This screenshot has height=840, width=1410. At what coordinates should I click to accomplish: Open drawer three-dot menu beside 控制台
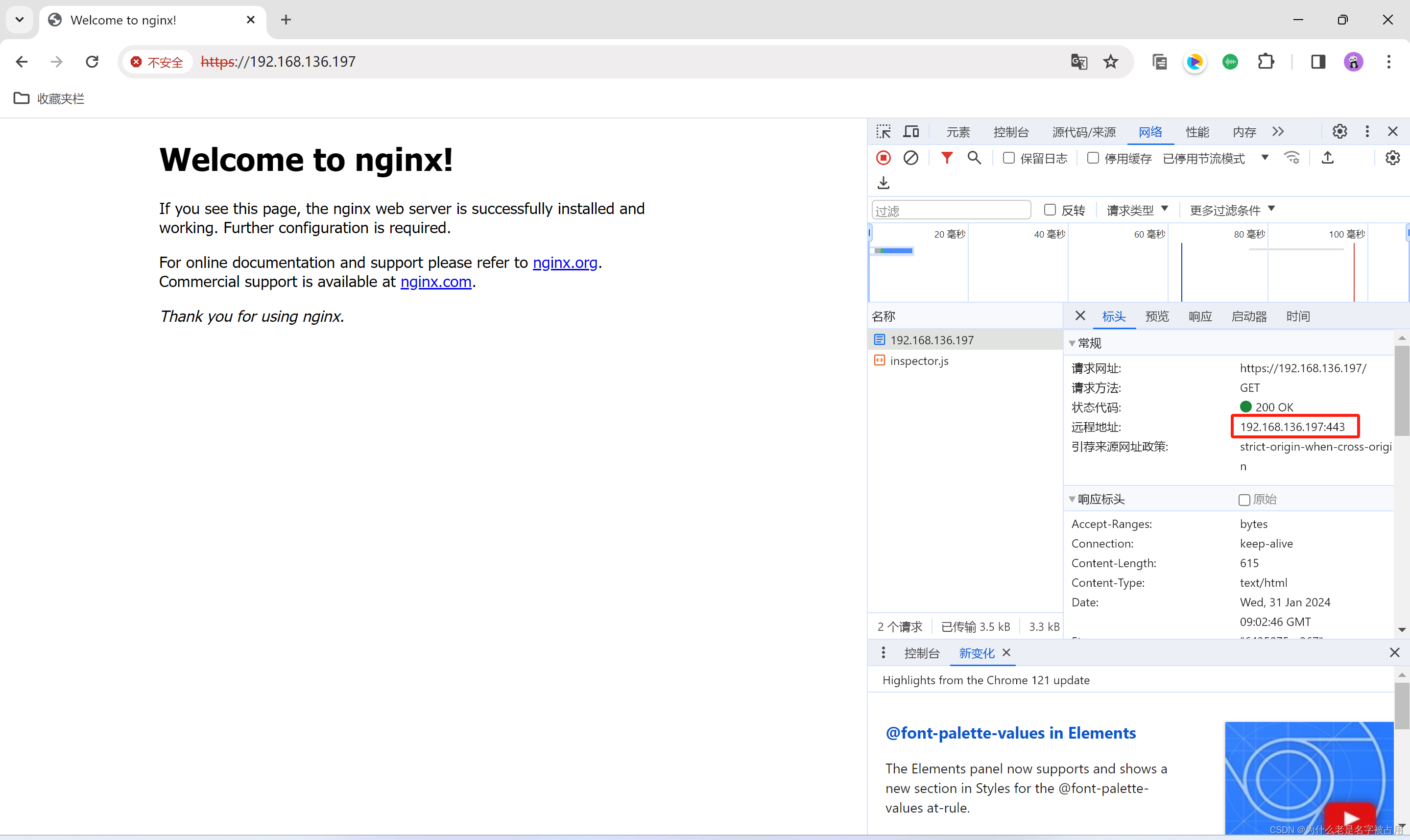(x=883, y=652)
